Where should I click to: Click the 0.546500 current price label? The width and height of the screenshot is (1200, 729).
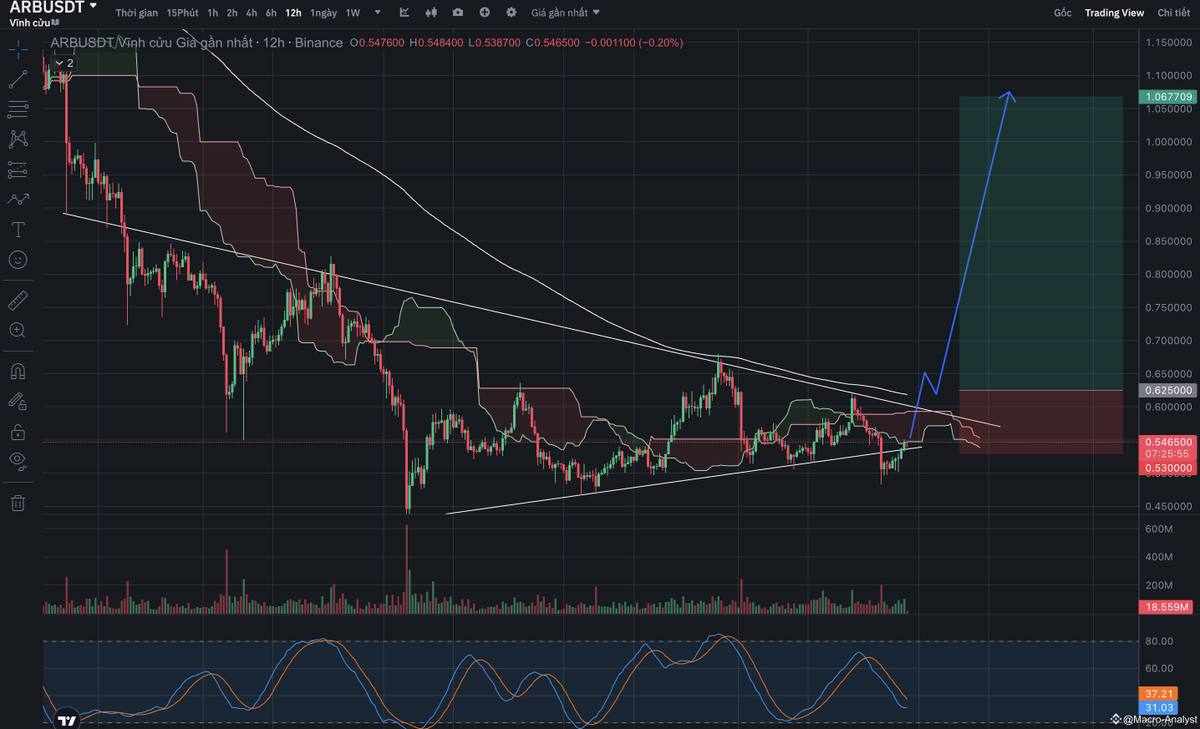pyautogui.click(x=1167, y=441)
